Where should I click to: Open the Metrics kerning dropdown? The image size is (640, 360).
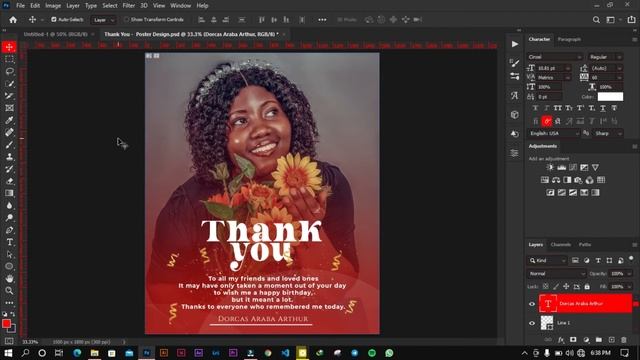553,78
